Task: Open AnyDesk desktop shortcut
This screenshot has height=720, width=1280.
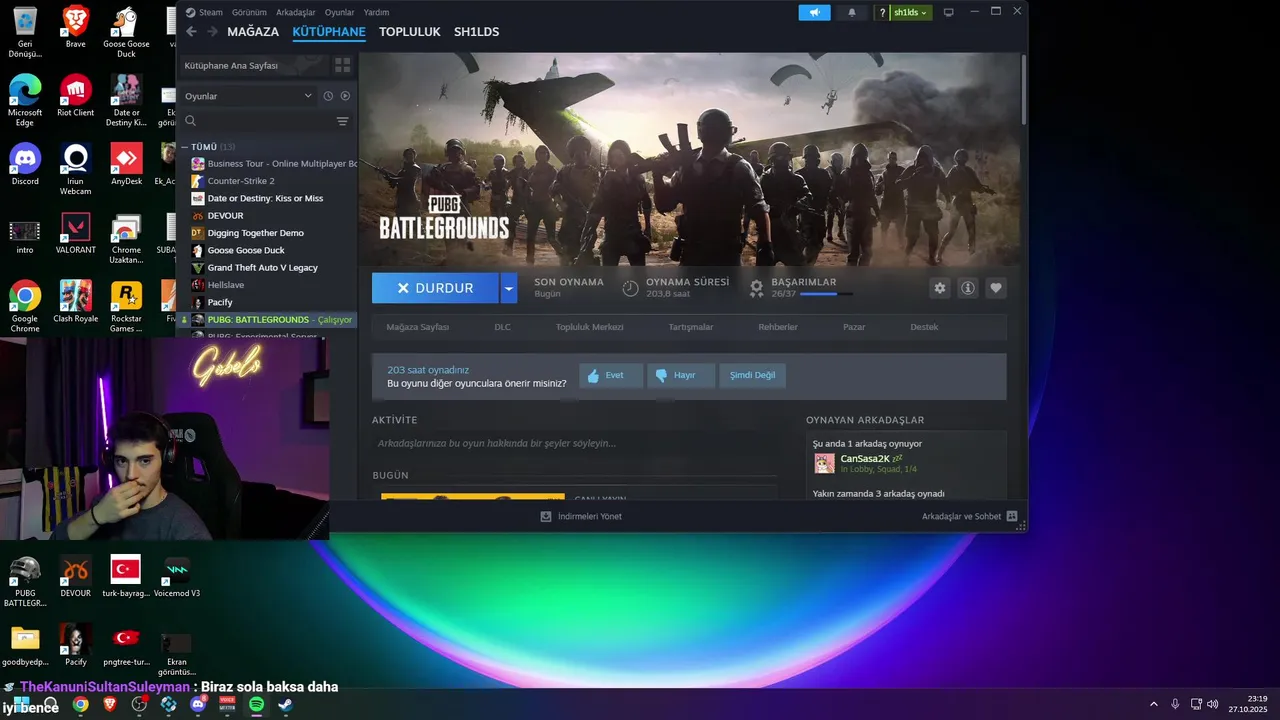Action: (x=126, y=165)
